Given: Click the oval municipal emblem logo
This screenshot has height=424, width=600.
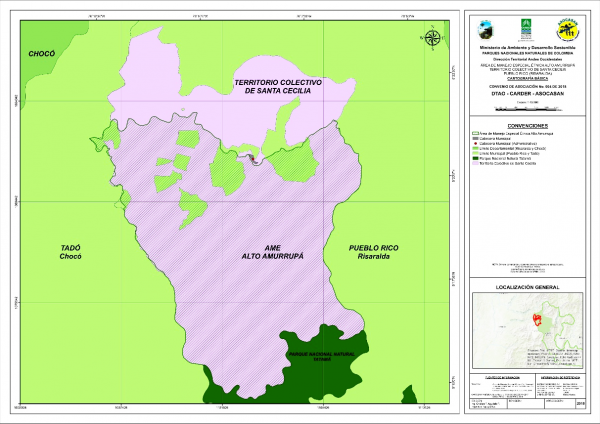Looking at the screenshot, I should (485, 30).
